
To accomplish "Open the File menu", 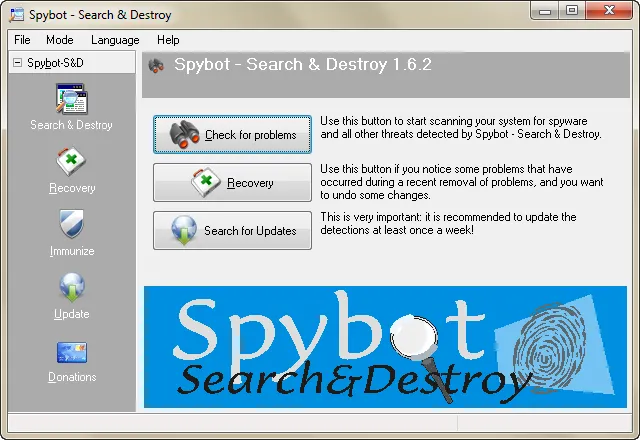I will [22, 40].
